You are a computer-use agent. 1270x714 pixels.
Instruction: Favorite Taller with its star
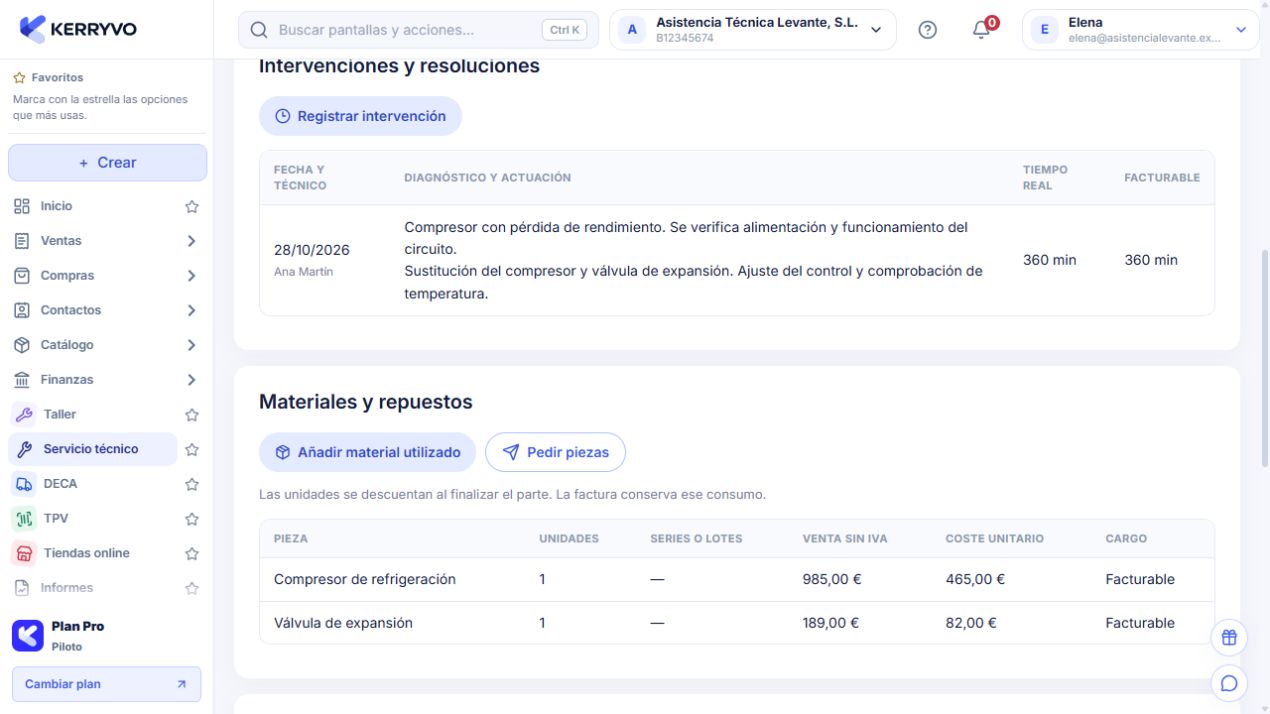tap(192, 415)
